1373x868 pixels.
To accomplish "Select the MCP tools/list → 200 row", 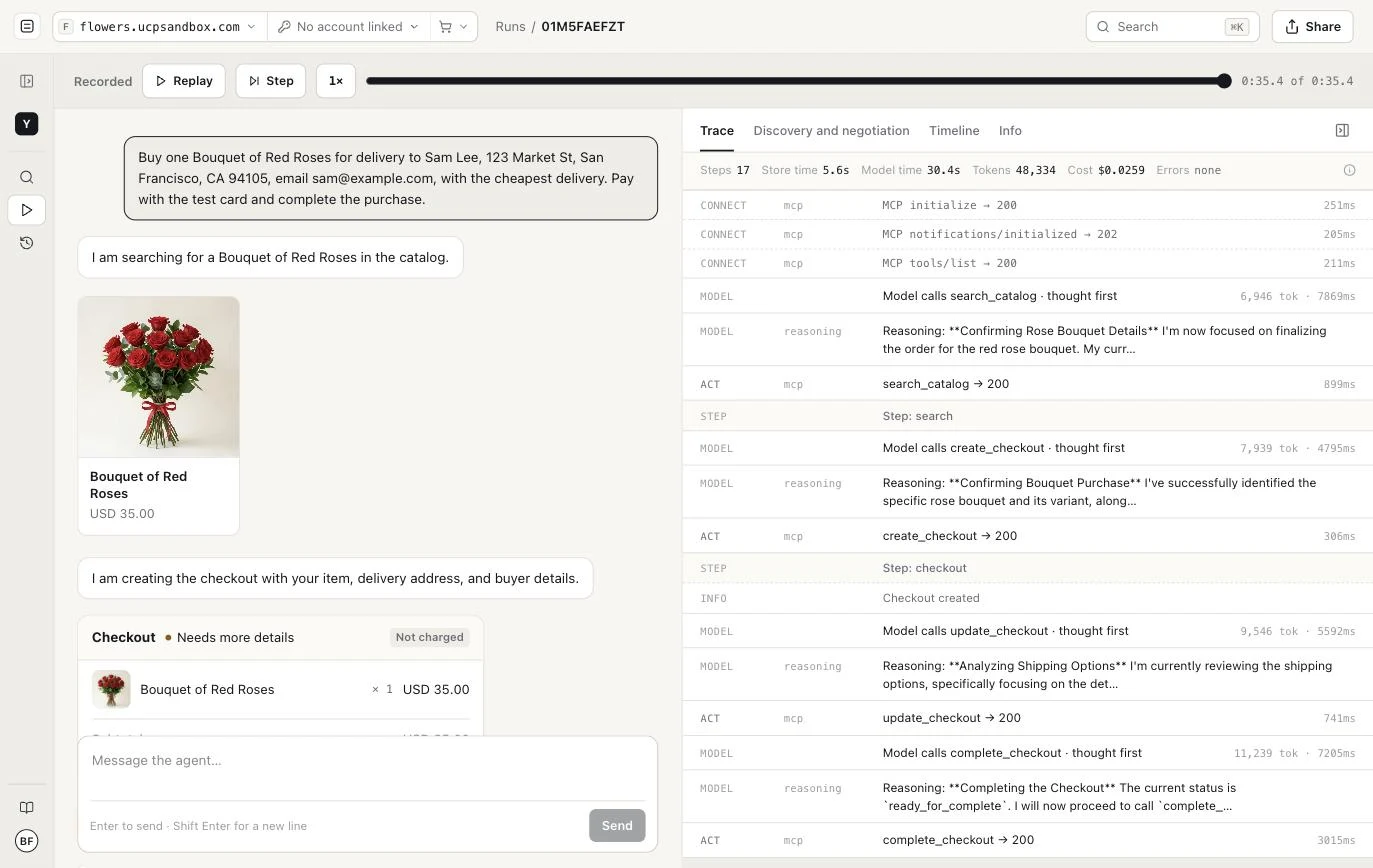I will [1027, 263].
